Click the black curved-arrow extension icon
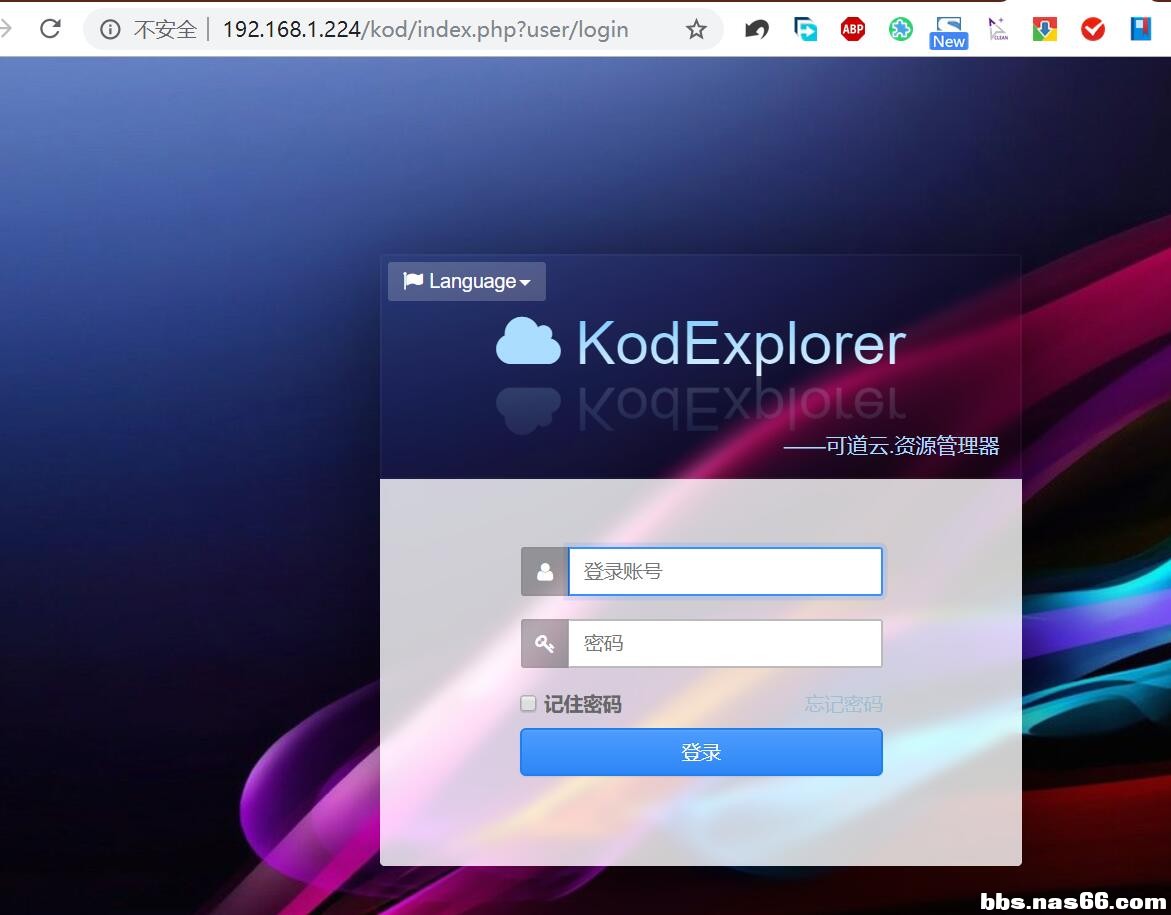The height and width of the screenshot is (915, 1171). (757, 29)
